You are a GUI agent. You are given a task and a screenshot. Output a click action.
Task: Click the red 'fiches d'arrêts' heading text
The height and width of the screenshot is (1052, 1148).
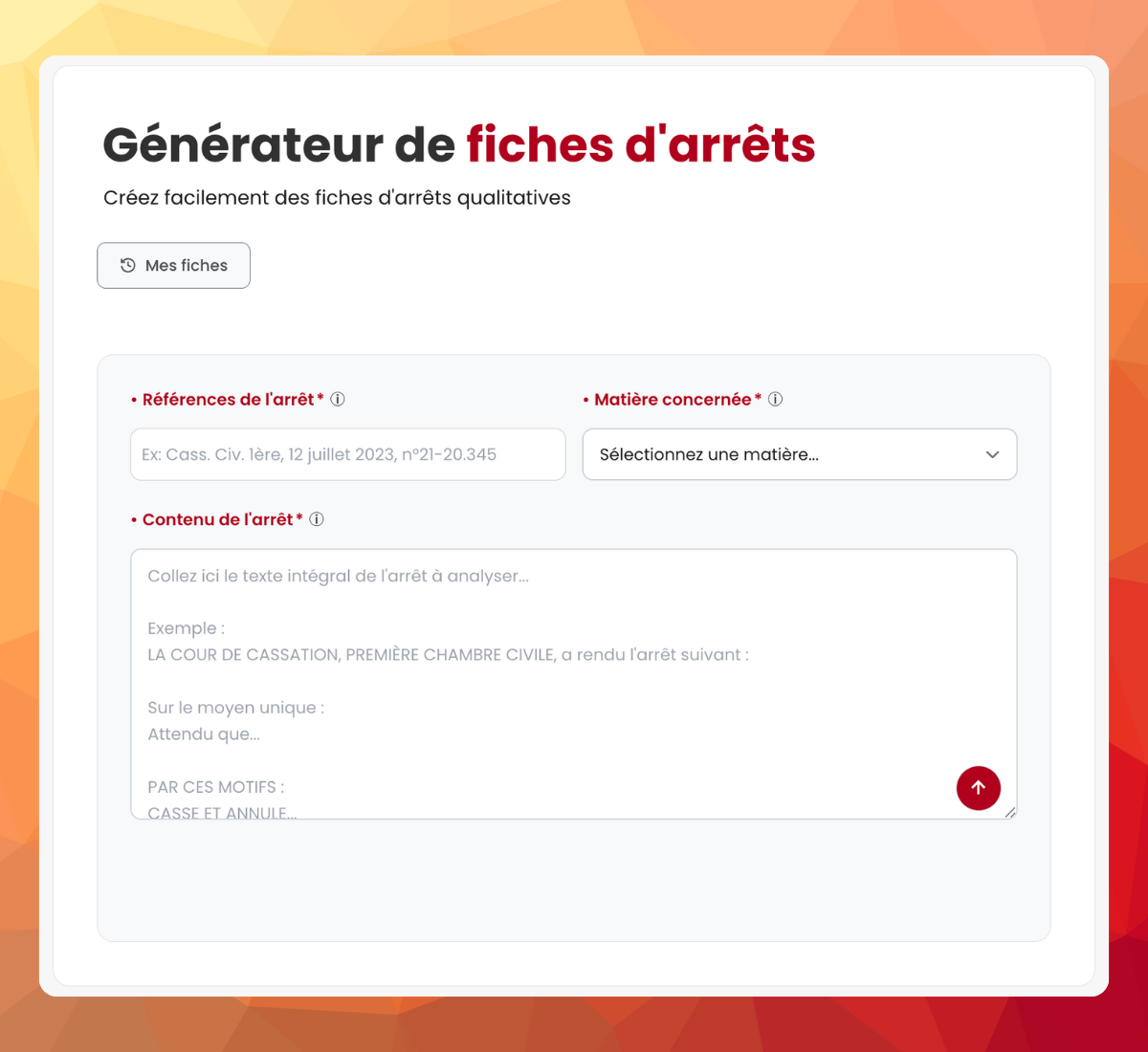click(x=640, y=144)
